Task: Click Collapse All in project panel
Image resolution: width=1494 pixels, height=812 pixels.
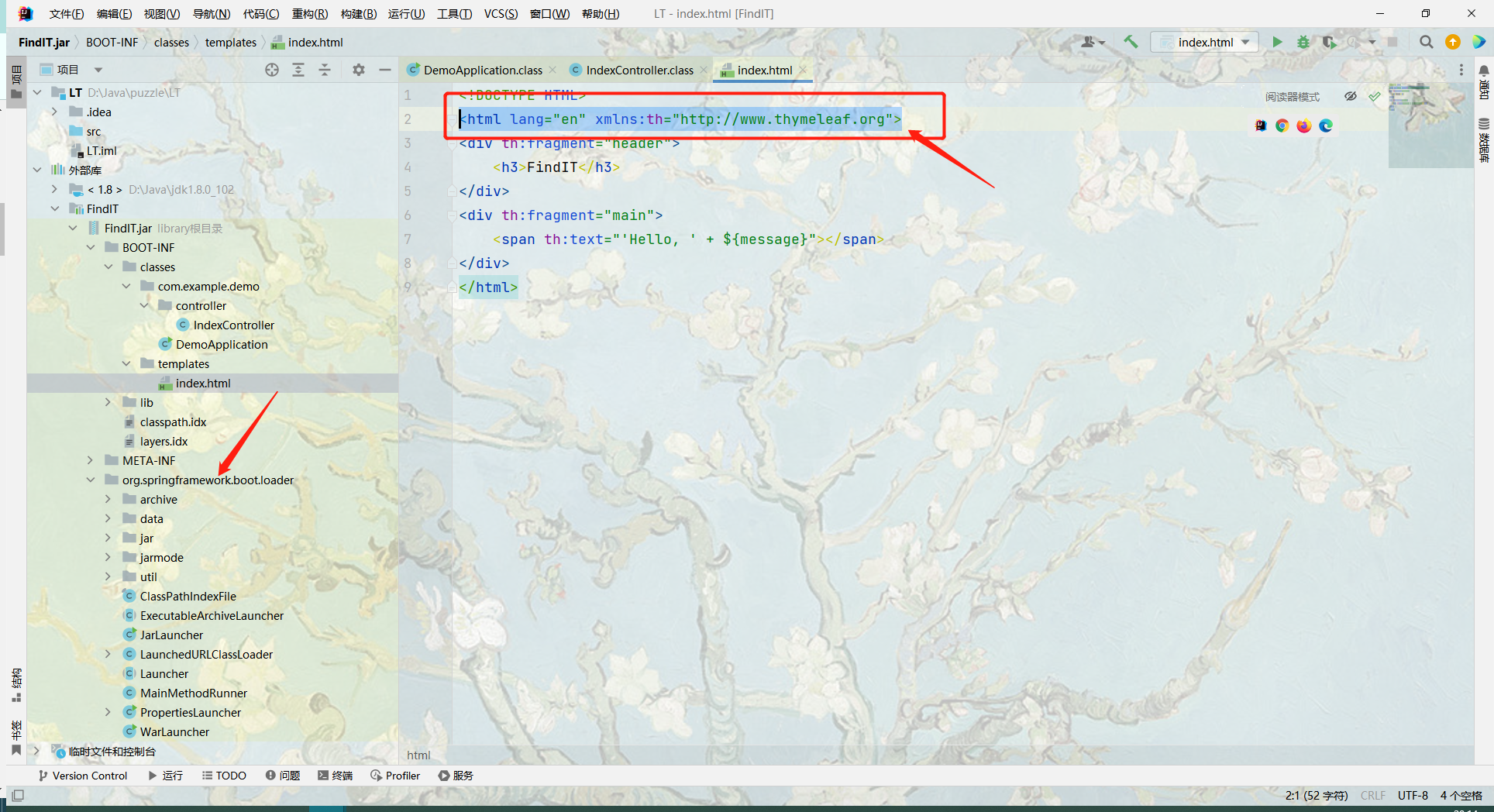Action: click(x=325, y=70)
